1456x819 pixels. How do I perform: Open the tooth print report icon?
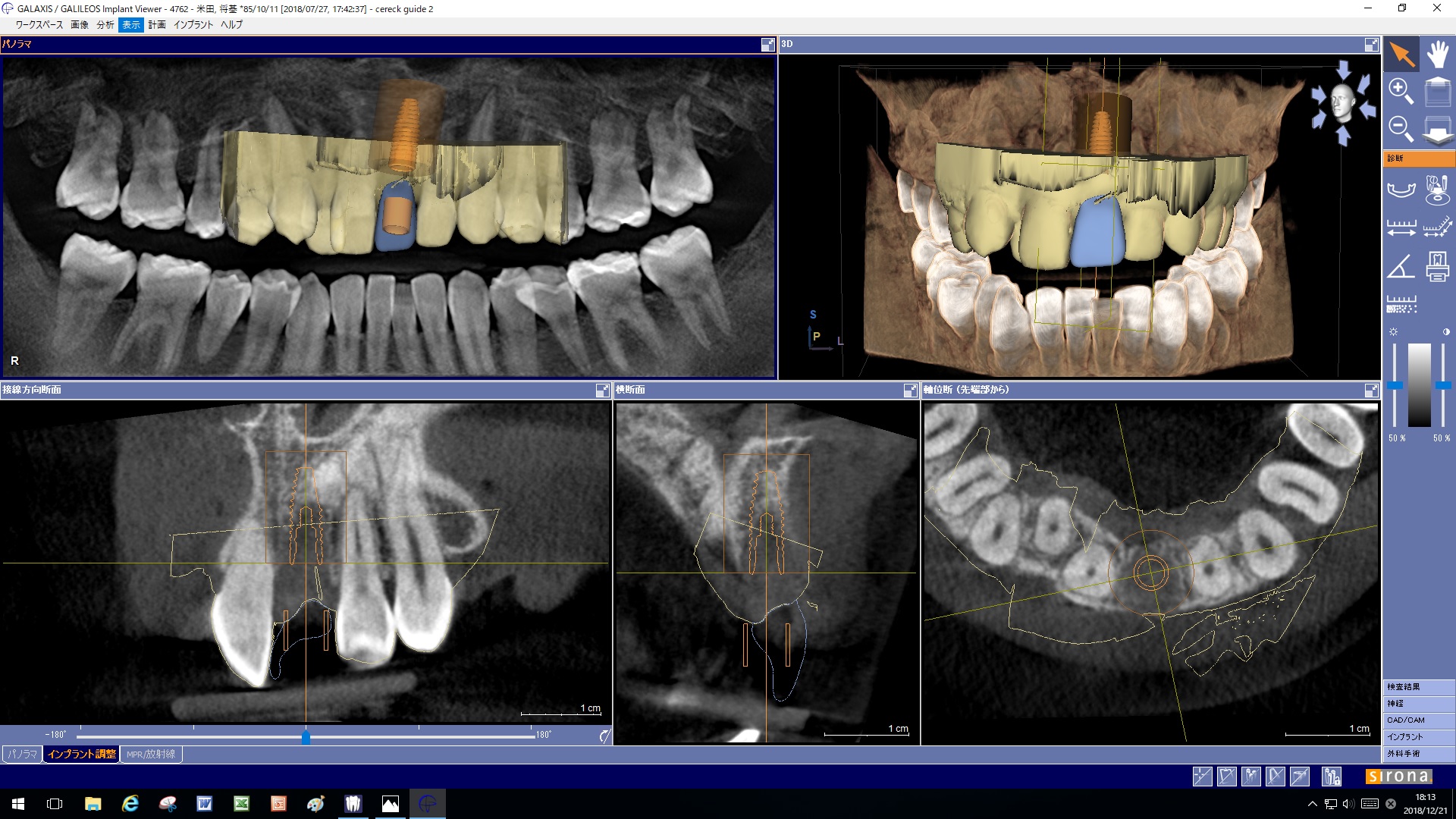(1437, 267)
